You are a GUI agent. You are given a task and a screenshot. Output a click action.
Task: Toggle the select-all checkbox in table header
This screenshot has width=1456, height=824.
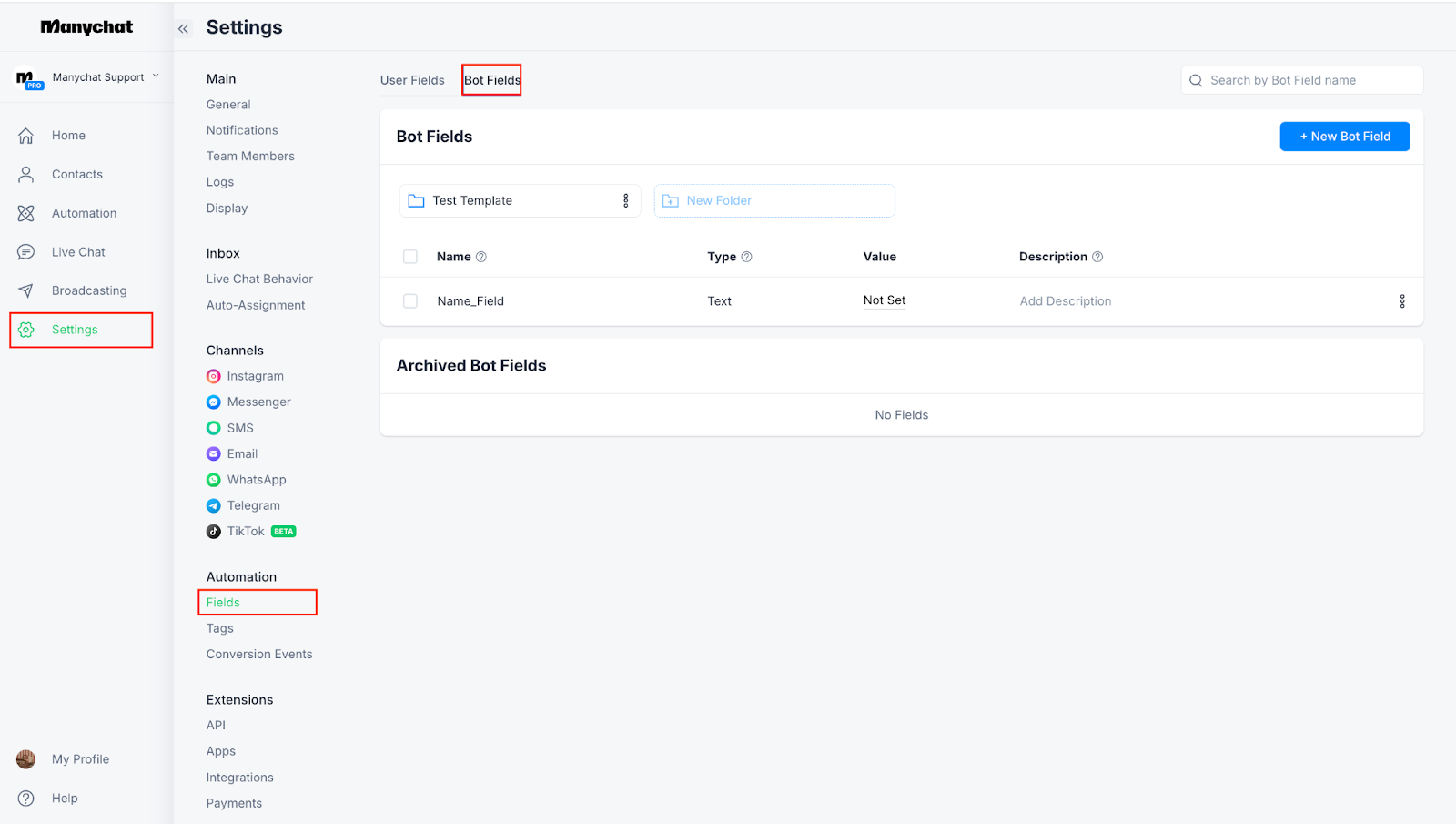click(x=410, y=257)
